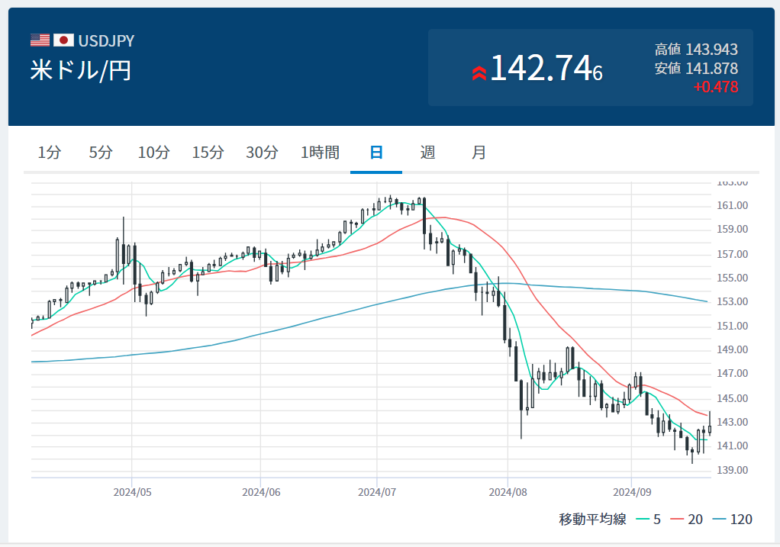Screen dimensions: 780x547
Task: Click the red double up-arrow indicator
Action: pyautogui.click(x=479, y=71)
